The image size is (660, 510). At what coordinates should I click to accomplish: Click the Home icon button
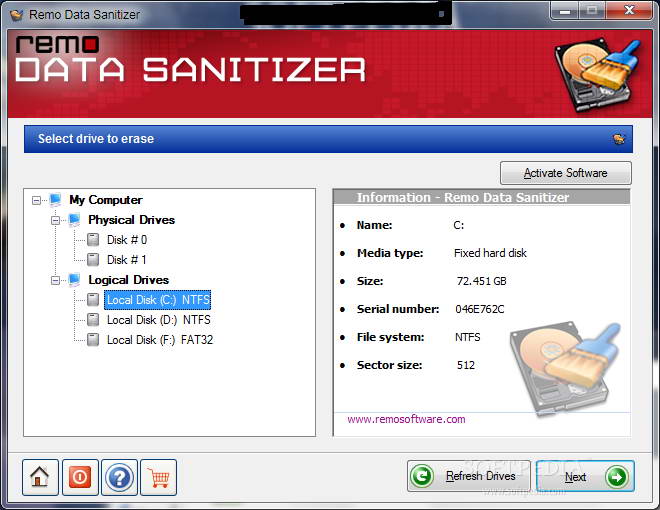coord(40,477)
